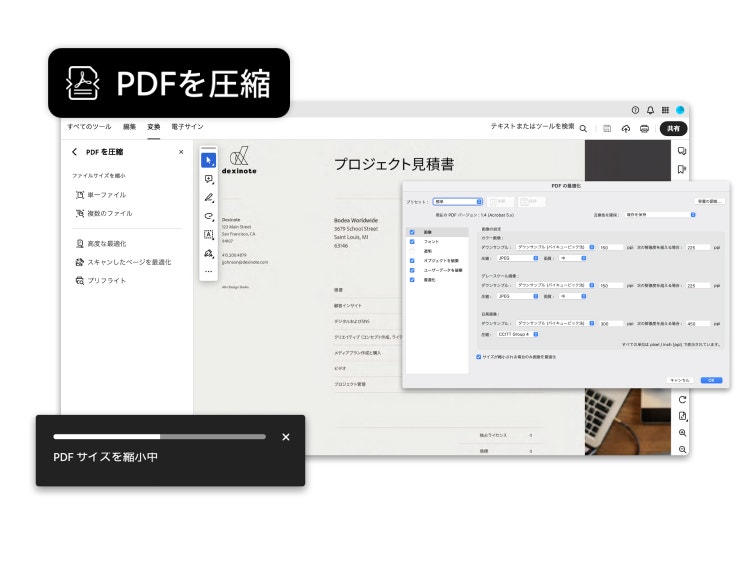Viewport: 750px width, 563px height.
Task: Pick the highlighter pen tool
Action: pos(209,198)
